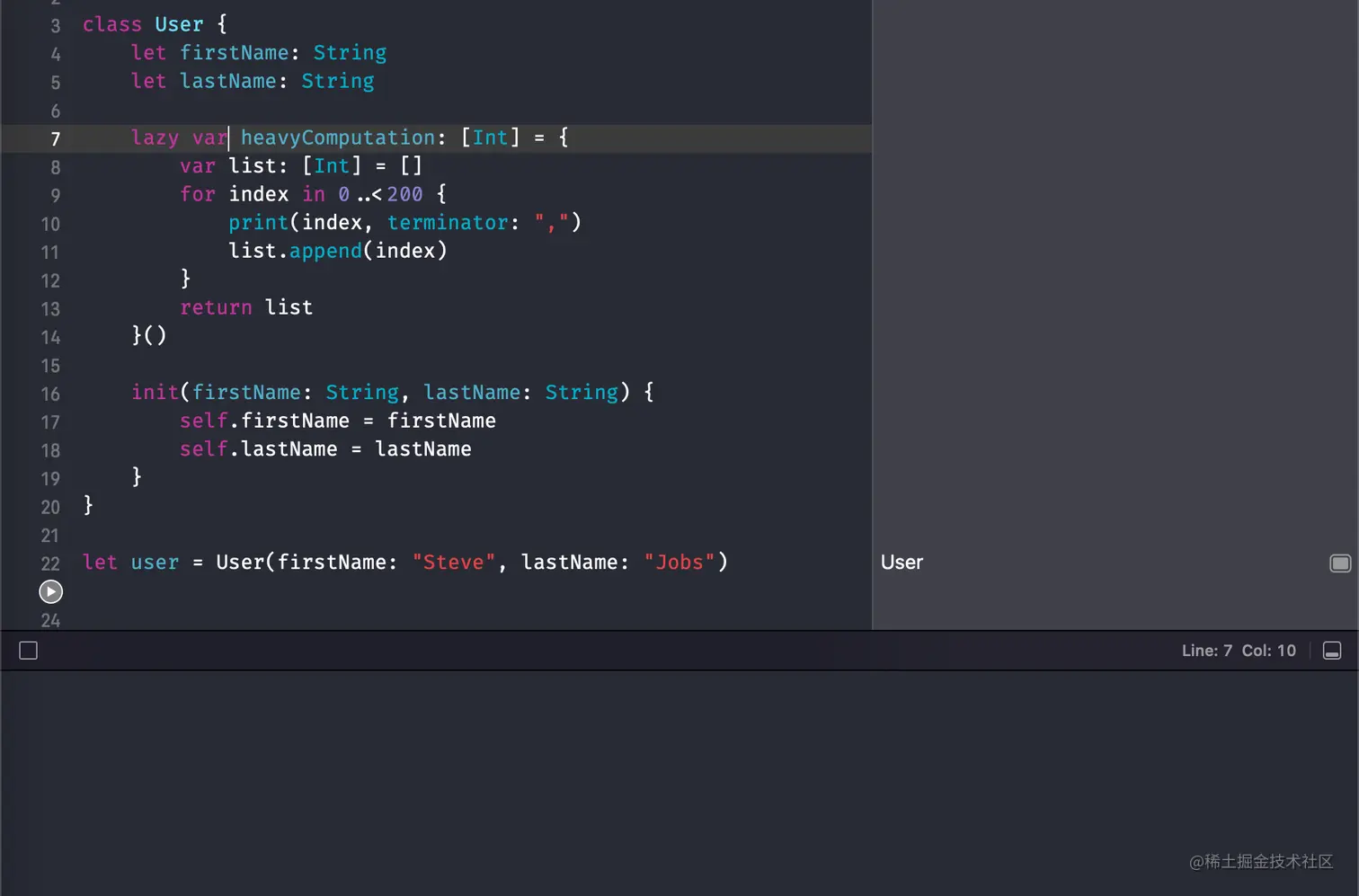Click 'lastName' in the line 5 declaration

(228, 81)
